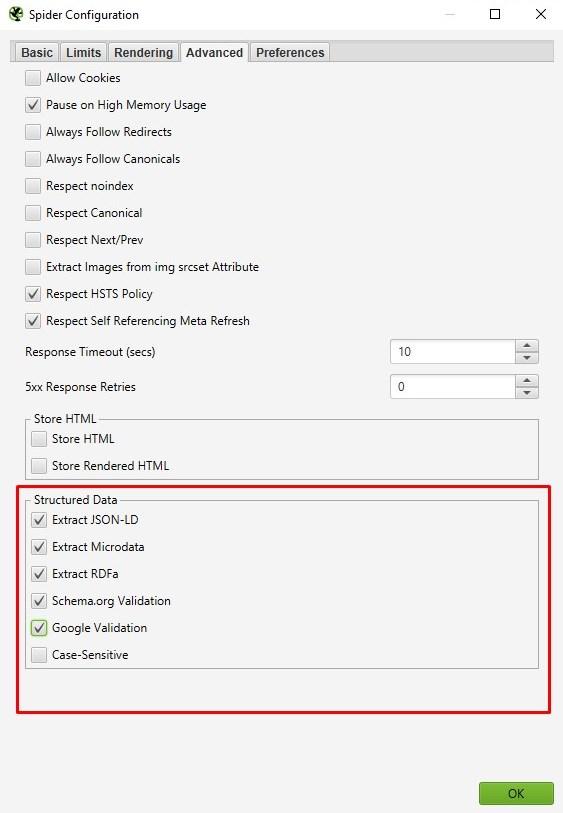Increase 5xx Response Retries using up arrow
Image resolution: width=563 pixels, height=813 pixels.
click(527, 381)
